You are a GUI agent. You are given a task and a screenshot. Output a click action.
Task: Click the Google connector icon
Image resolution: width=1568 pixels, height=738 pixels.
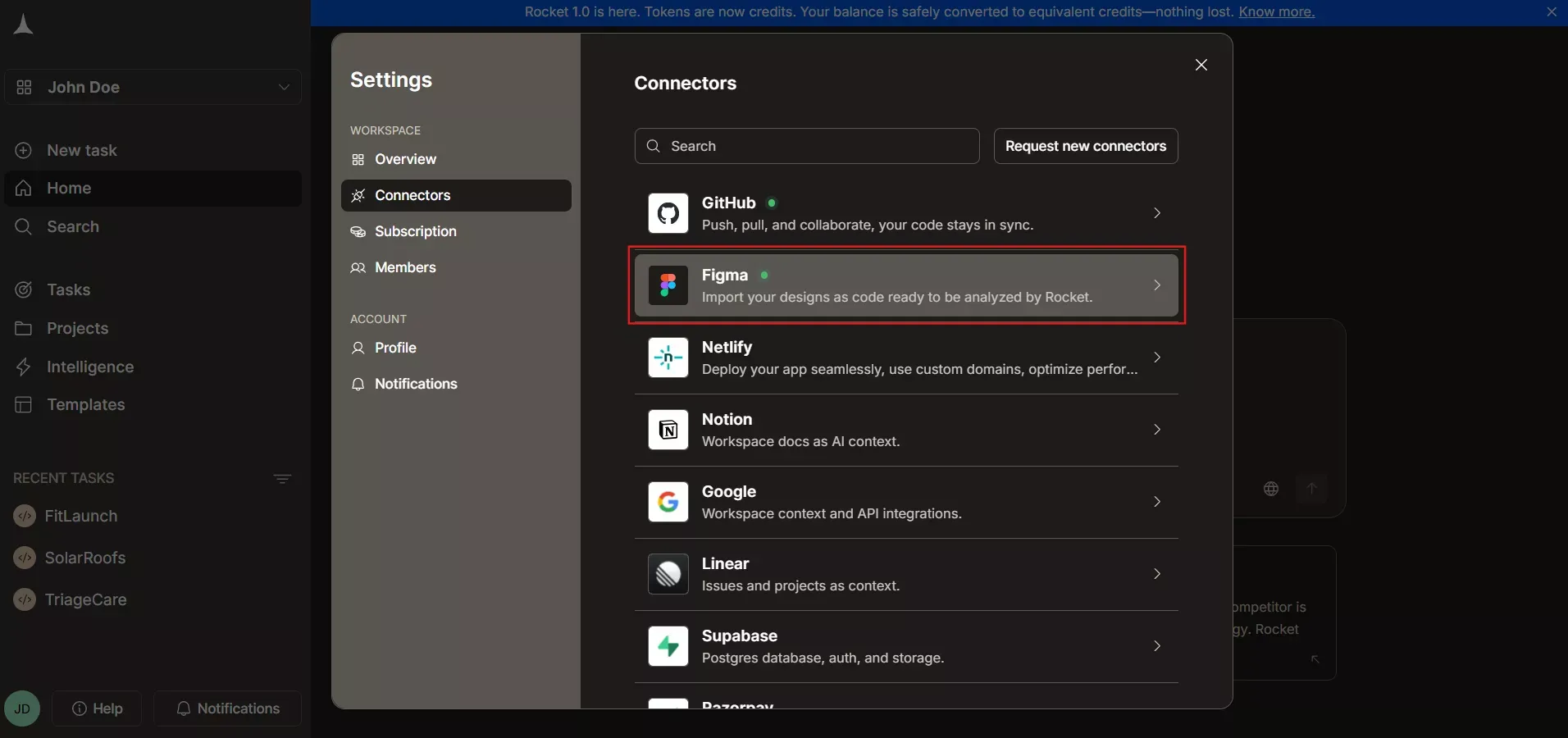(668, 502)
